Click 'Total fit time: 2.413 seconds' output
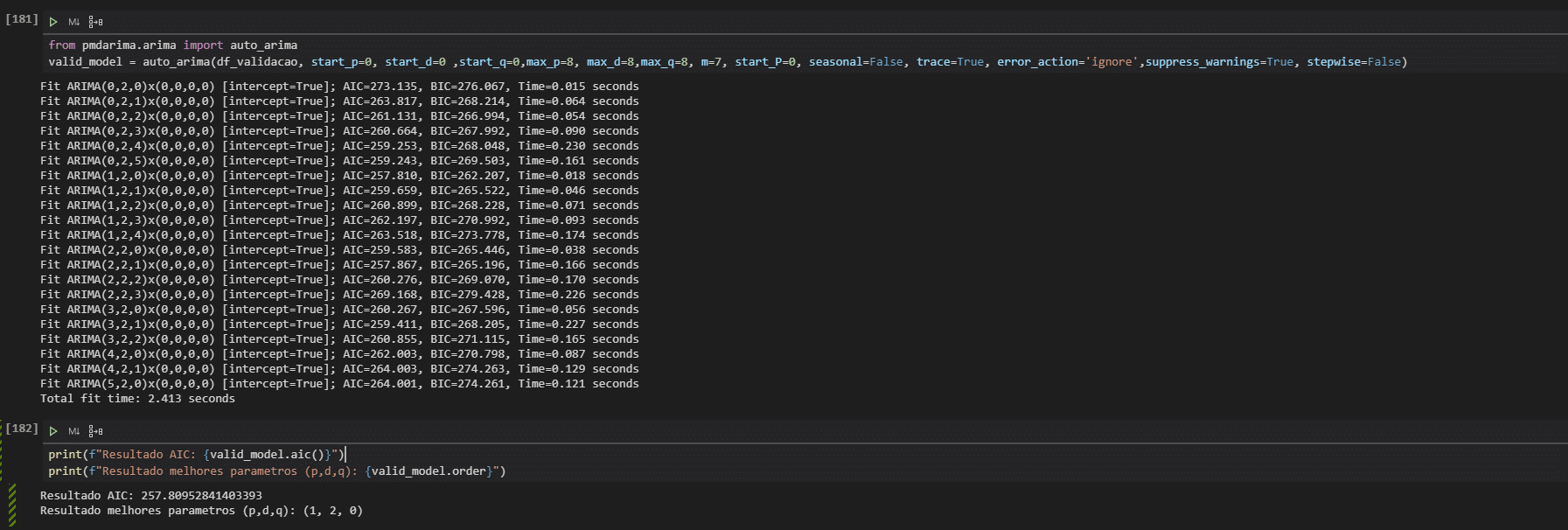Viewport: 1568px width, 530px height. click(137, 398)
